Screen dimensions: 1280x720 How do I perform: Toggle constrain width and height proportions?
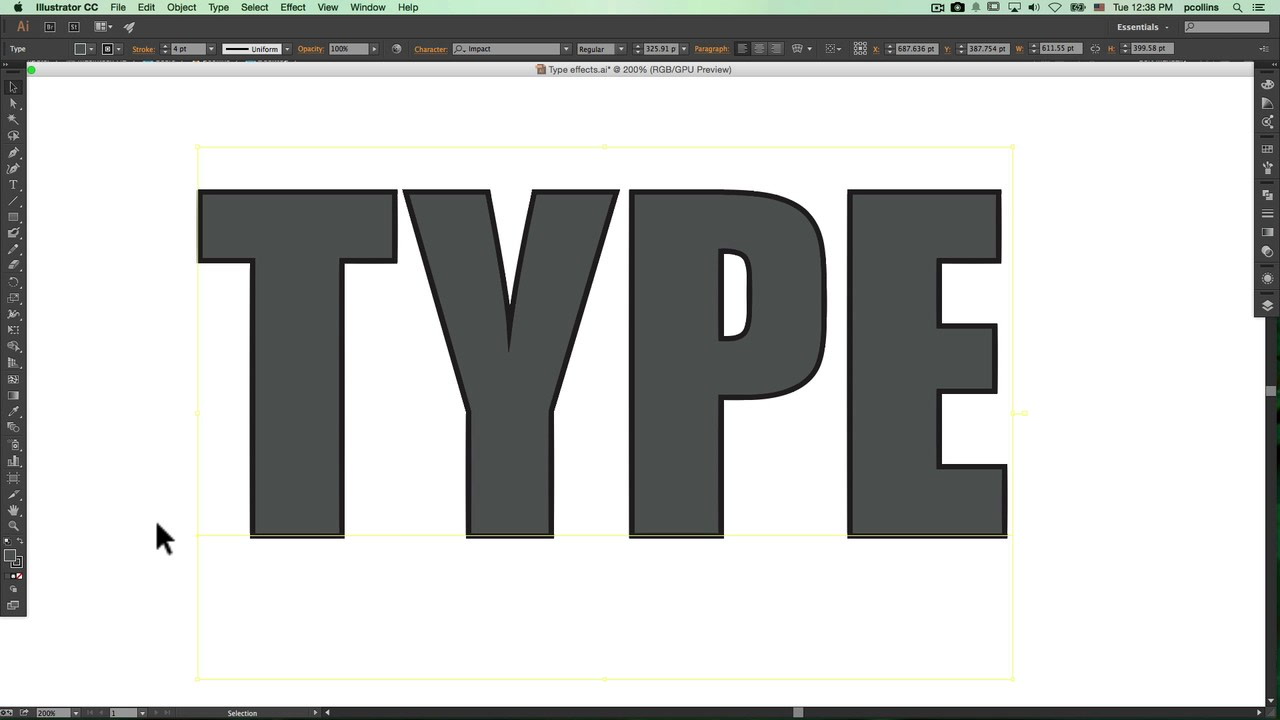pyautogui.click(x=1095, y=49)
